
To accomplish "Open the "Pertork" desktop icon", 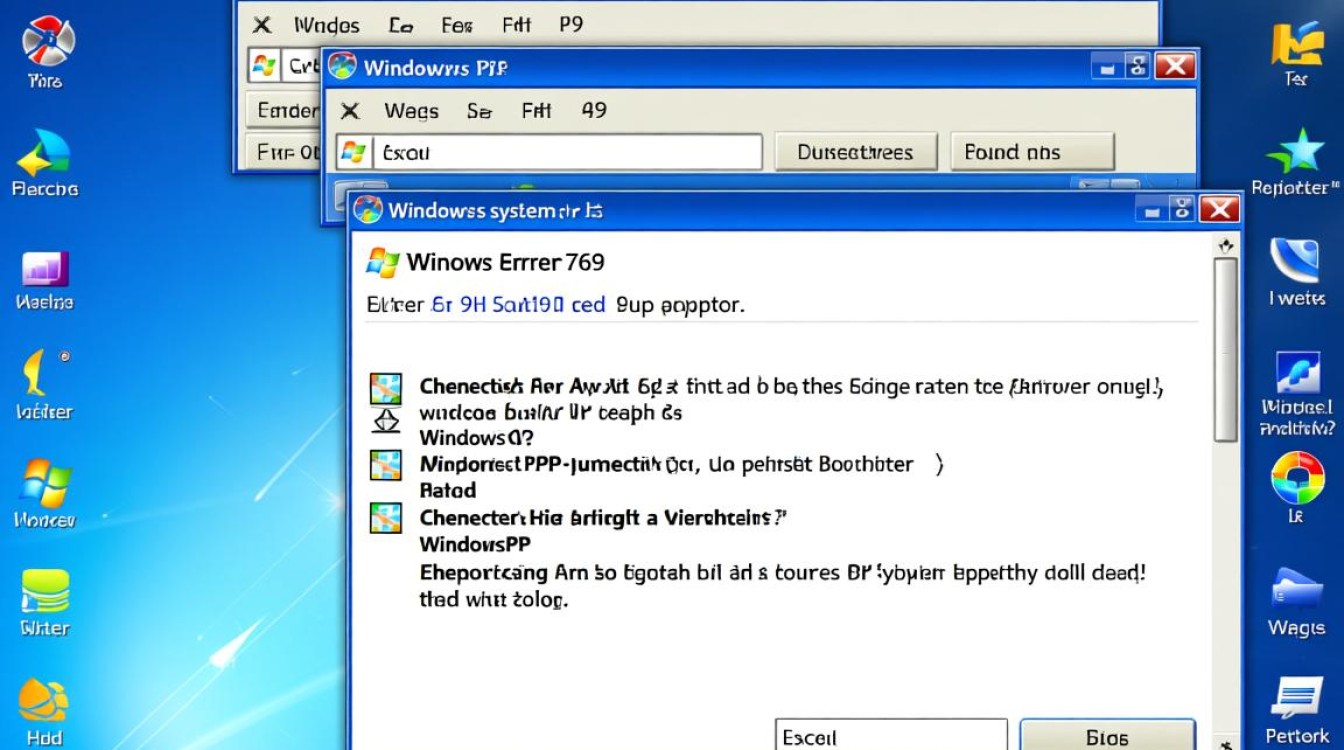I will (1297, 700).
